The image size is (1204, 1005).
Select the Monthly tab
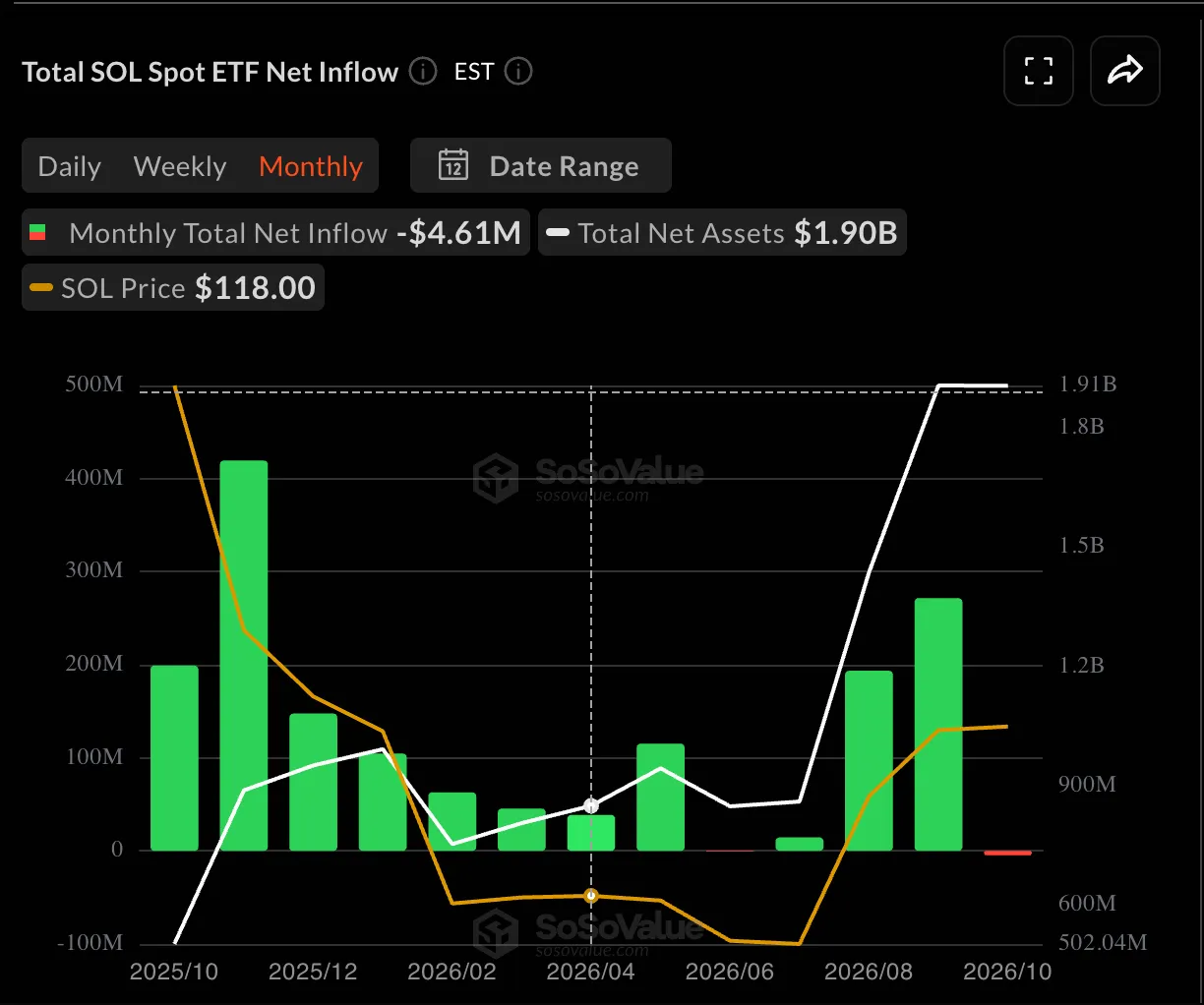pyautogui.click(x=311, y=166)
